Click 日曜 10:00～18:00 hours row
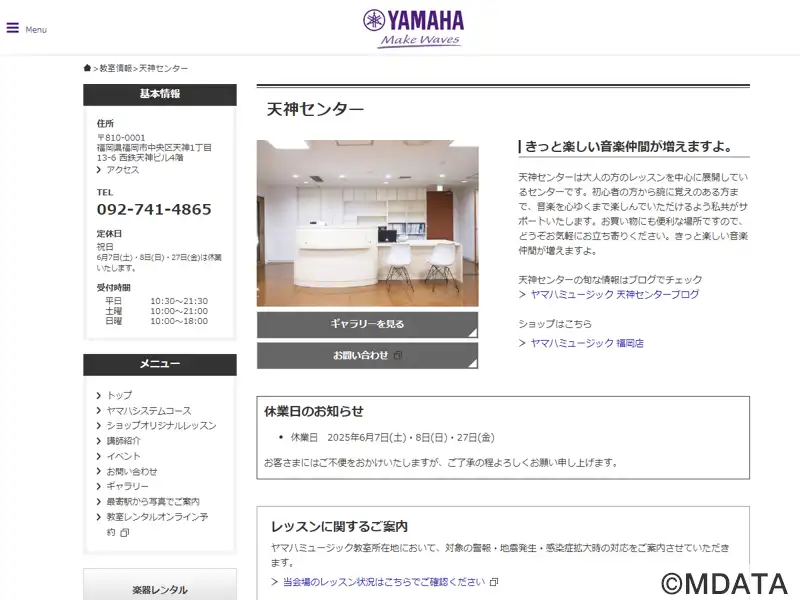 tap(157, 321)
